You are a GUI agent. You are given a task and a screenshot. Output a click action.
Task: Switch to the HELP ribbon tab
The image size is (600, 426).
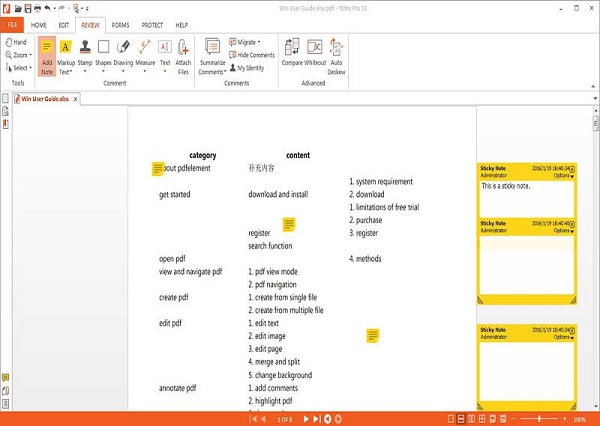182,25
